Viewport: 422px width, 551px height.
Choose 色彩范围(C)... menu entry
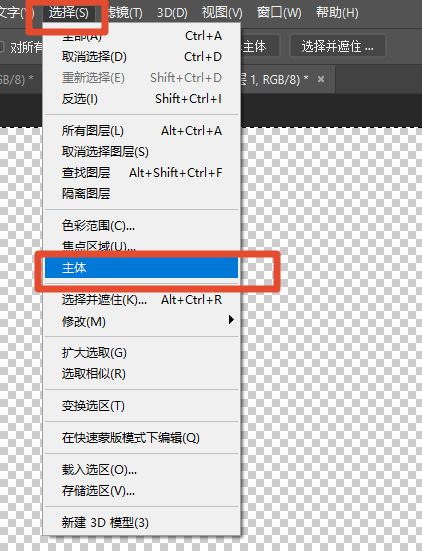point(142,226)
